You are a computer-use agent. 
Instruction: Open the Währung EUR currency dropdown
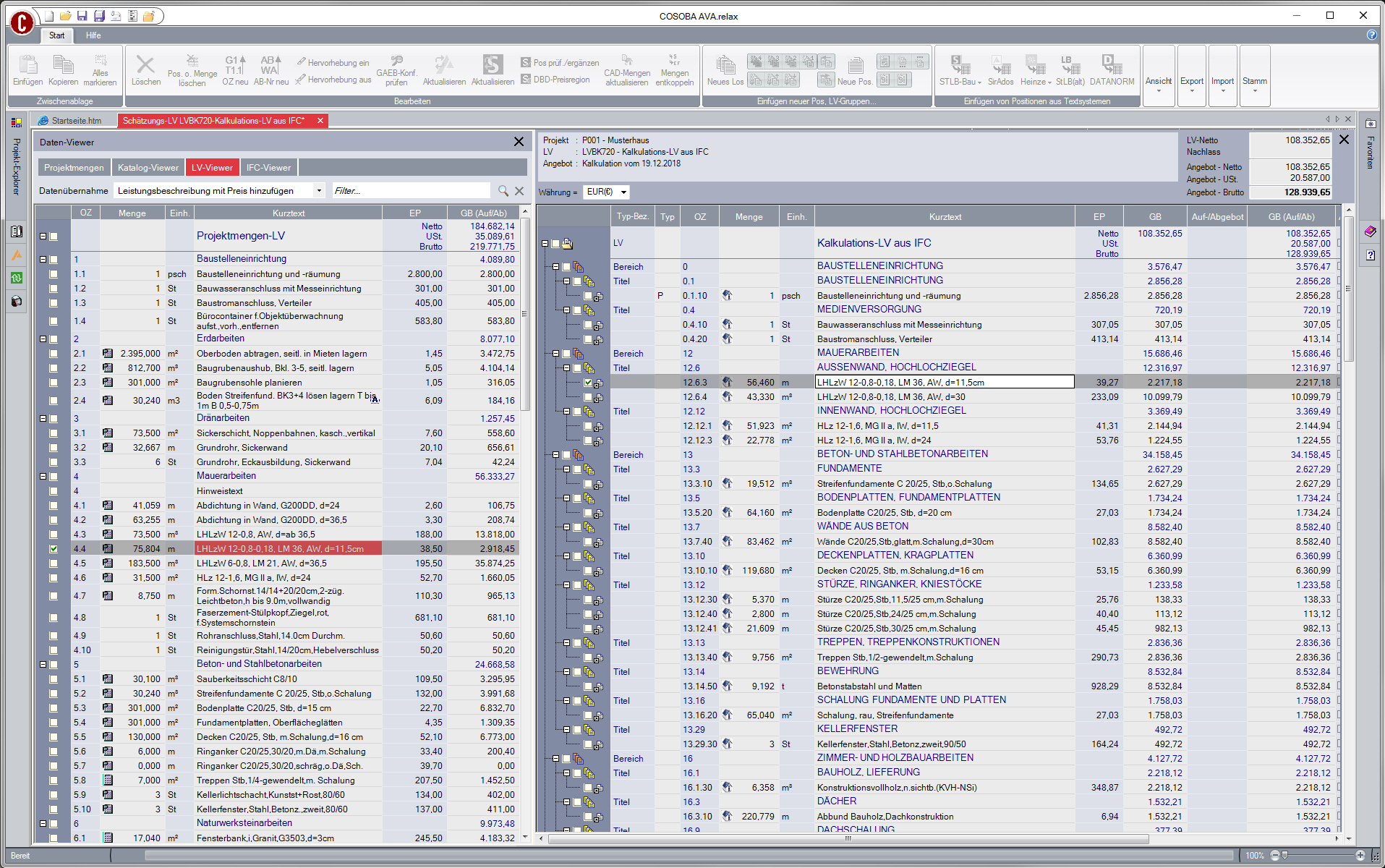point(623,192)
